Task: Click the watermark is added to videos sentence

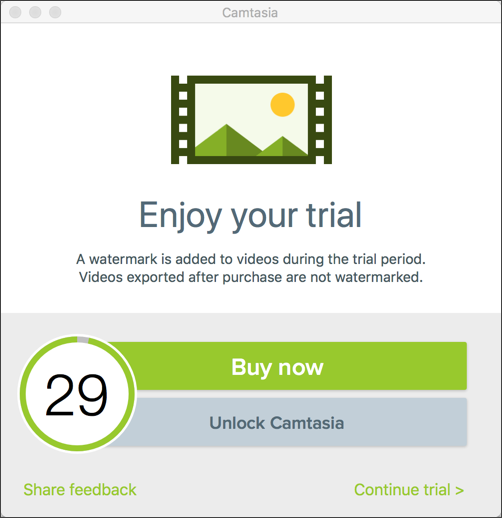Action: pyautogui.click(x=251, y=259)
